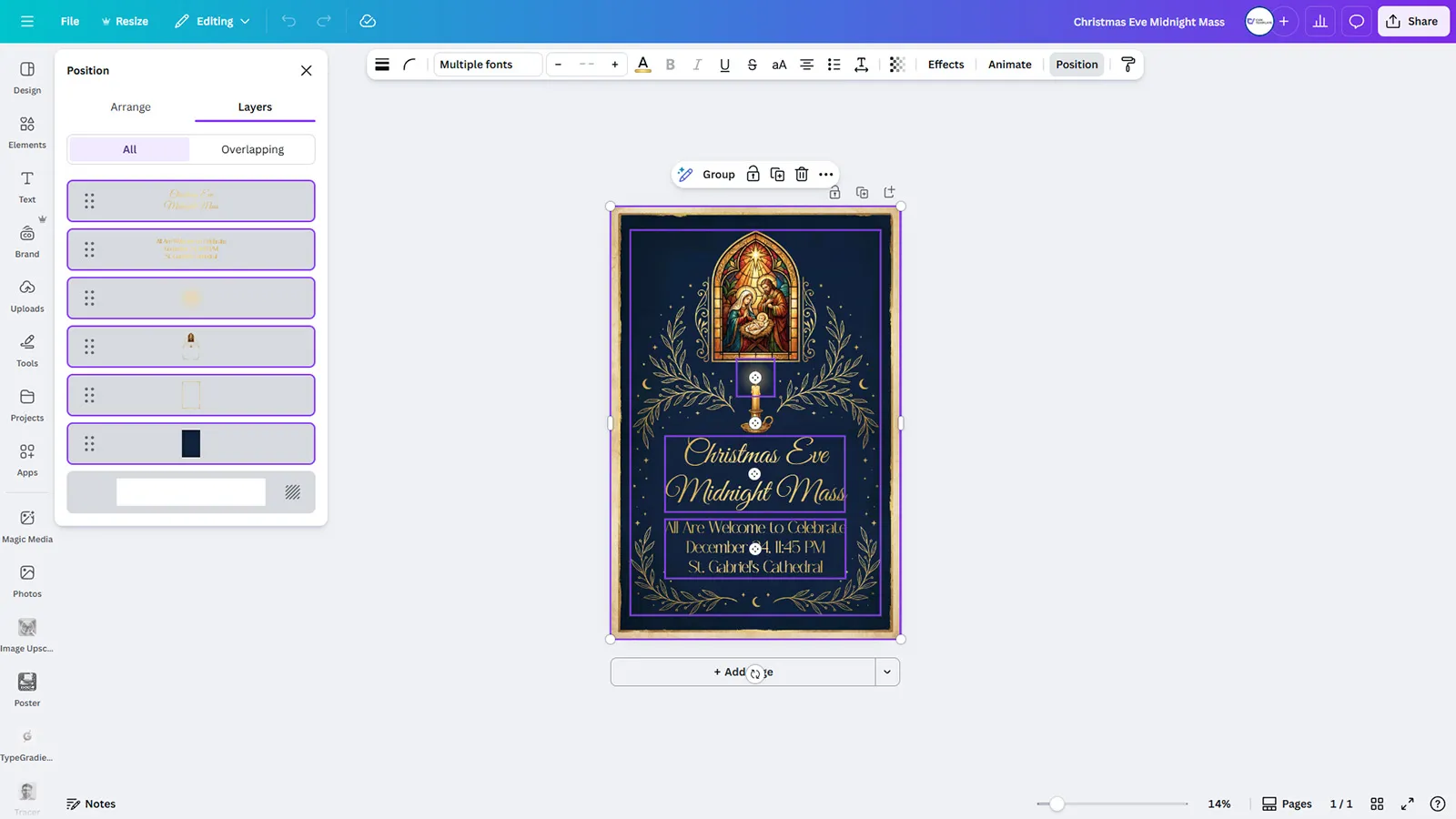The image size is (1456, 819).
Task: Open the File menu
Action: pos(69,20)
